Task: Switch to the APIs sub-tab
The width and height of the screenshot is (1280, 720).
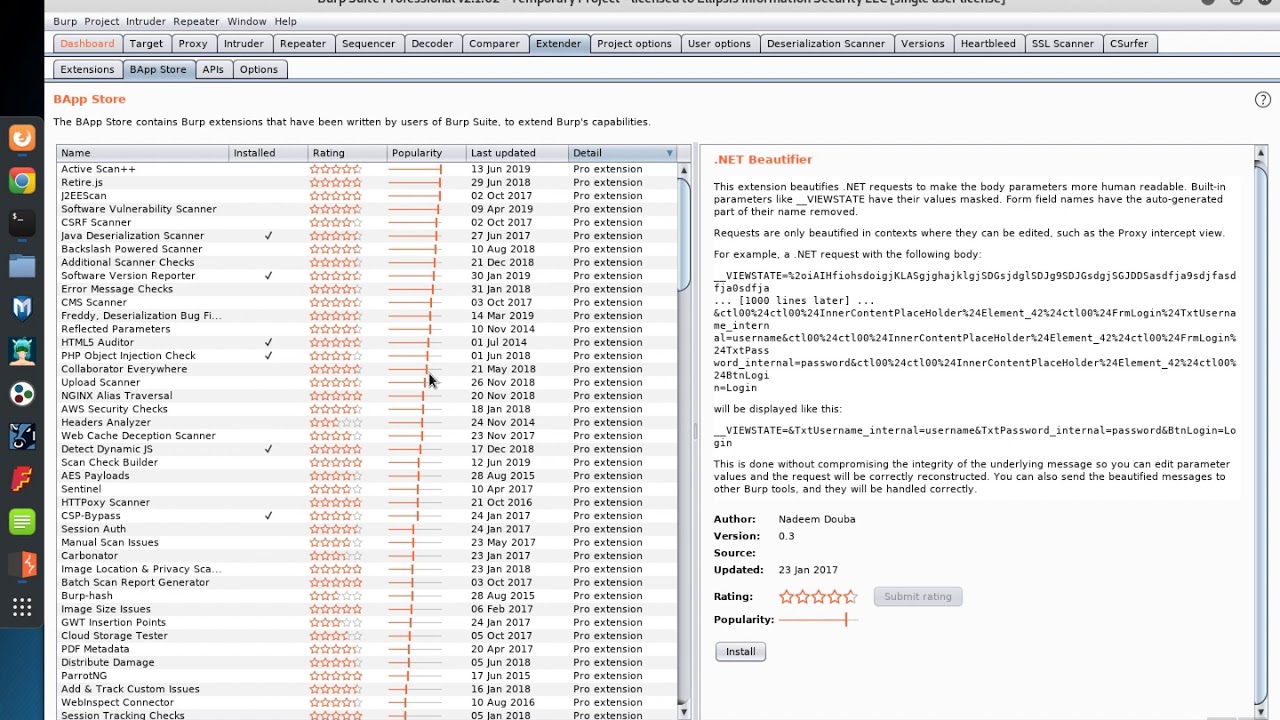Action: point(213,70)
